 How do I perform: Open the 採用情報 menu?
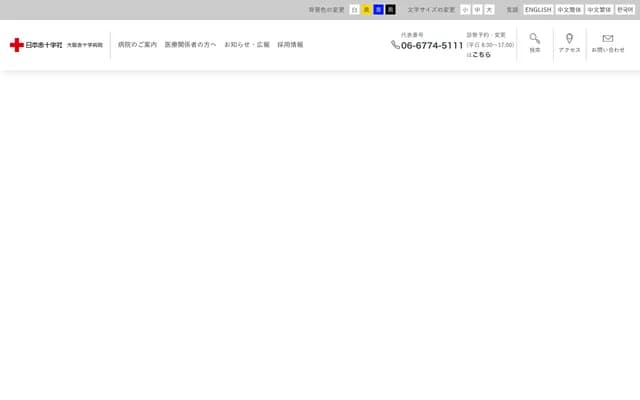[x=290, y=45]
